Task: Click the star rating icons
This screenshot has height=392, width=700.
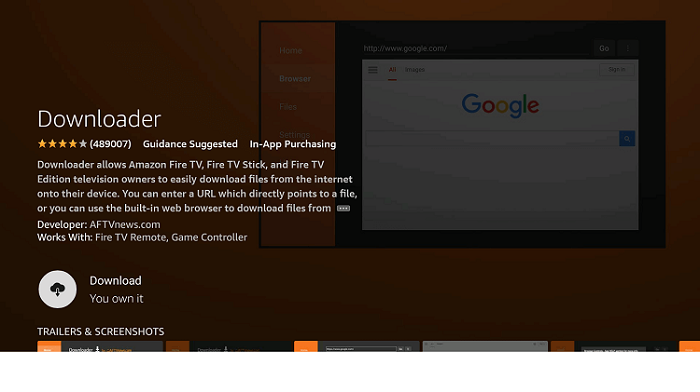Action: pyautogui.click(x=62, y=144)
